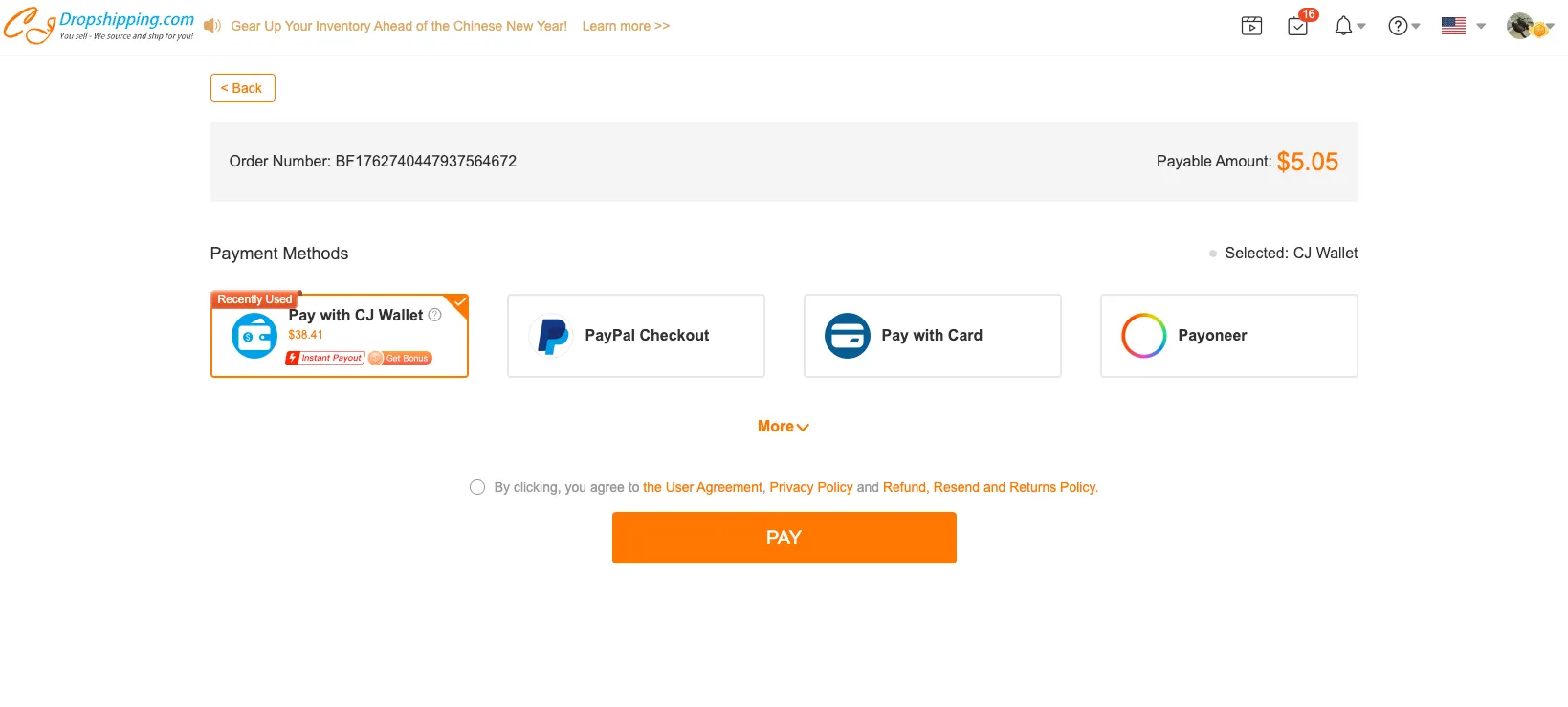Open the user avatar account menu
The image size is (1568, 707).
(1528, 26)
